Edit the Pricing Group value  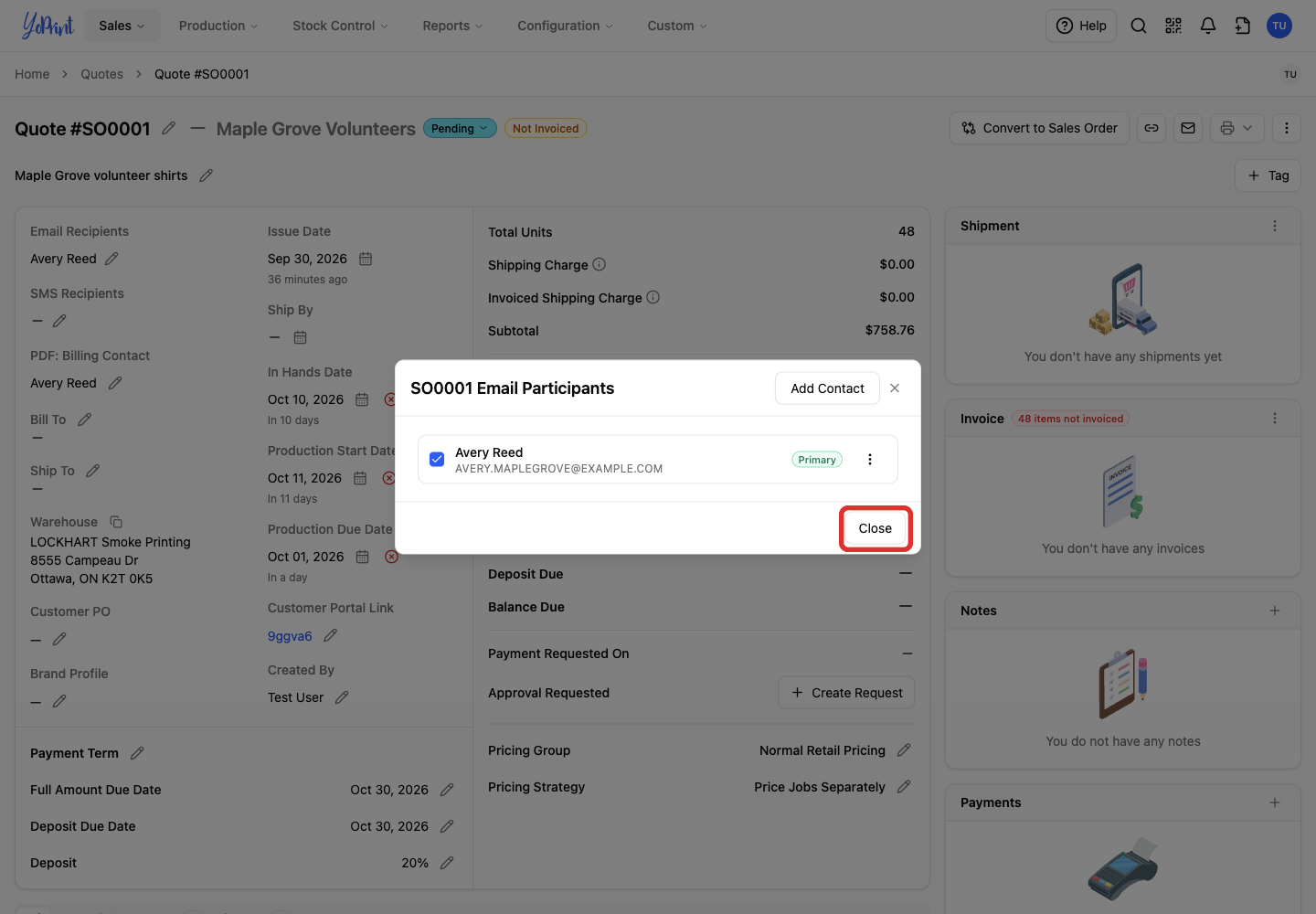904,750
